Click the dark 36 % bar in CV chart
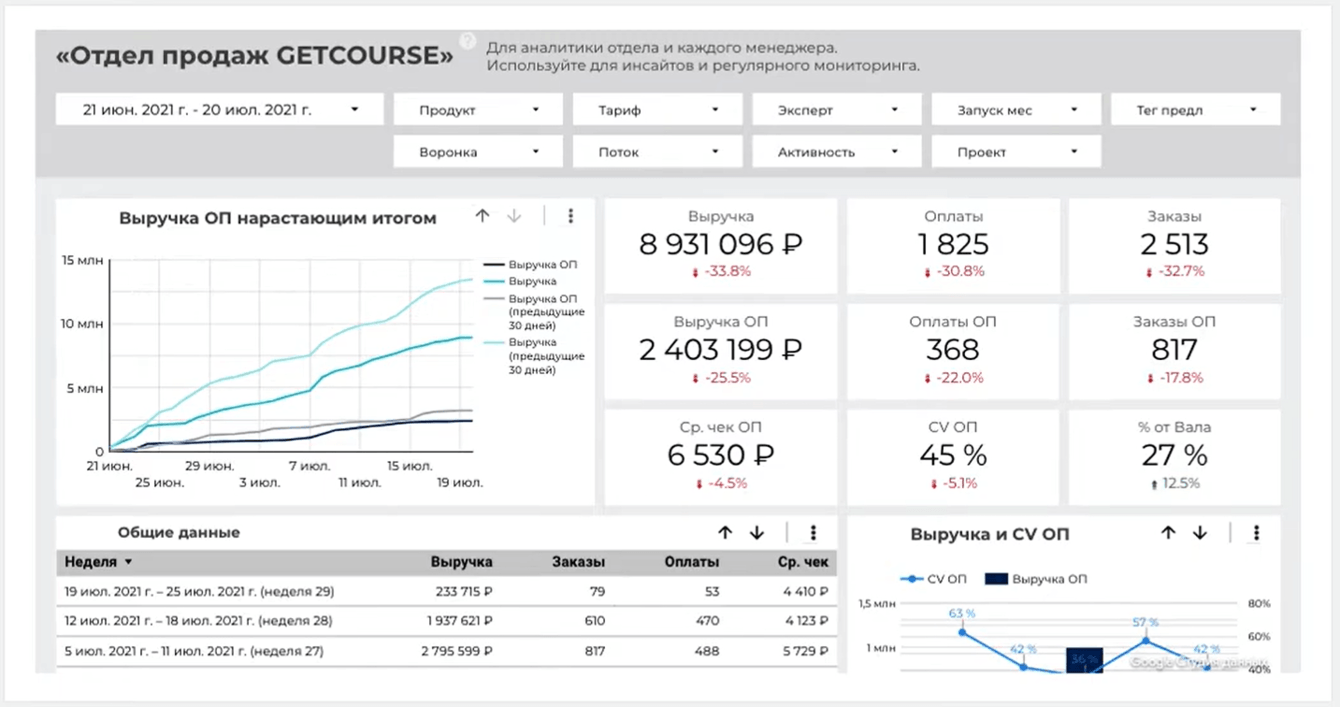This screenshot has width=1340, height=707. [1084, 659]
